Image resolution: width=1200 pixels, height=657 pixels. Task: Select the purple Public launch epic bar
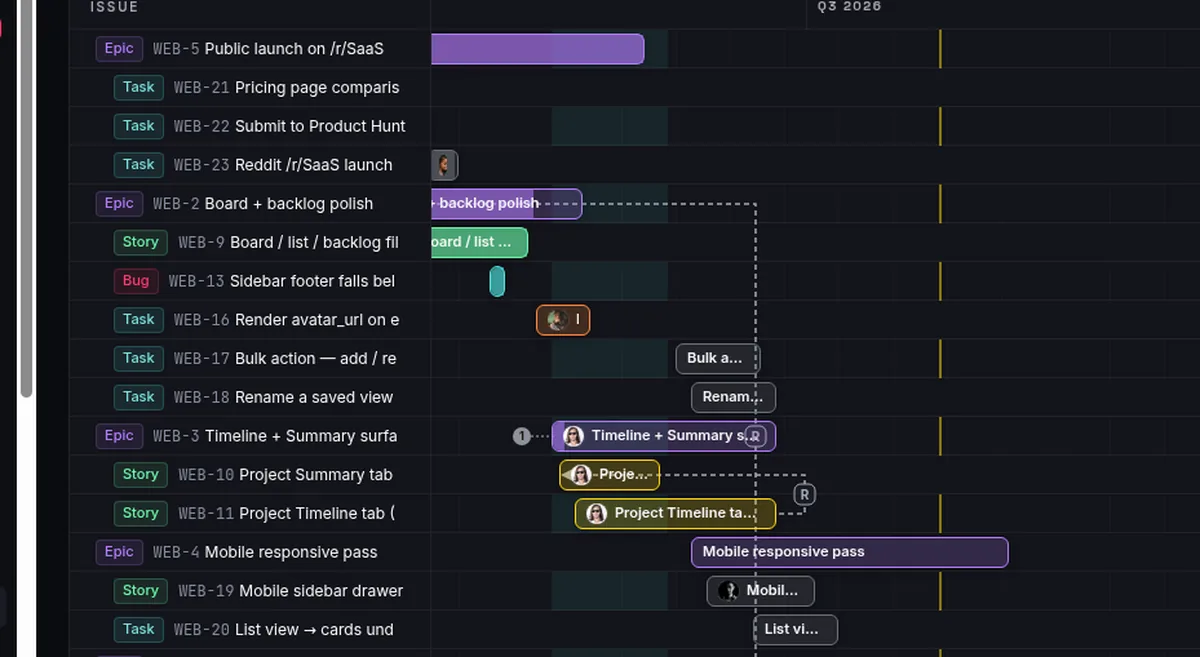pos(538,49)
